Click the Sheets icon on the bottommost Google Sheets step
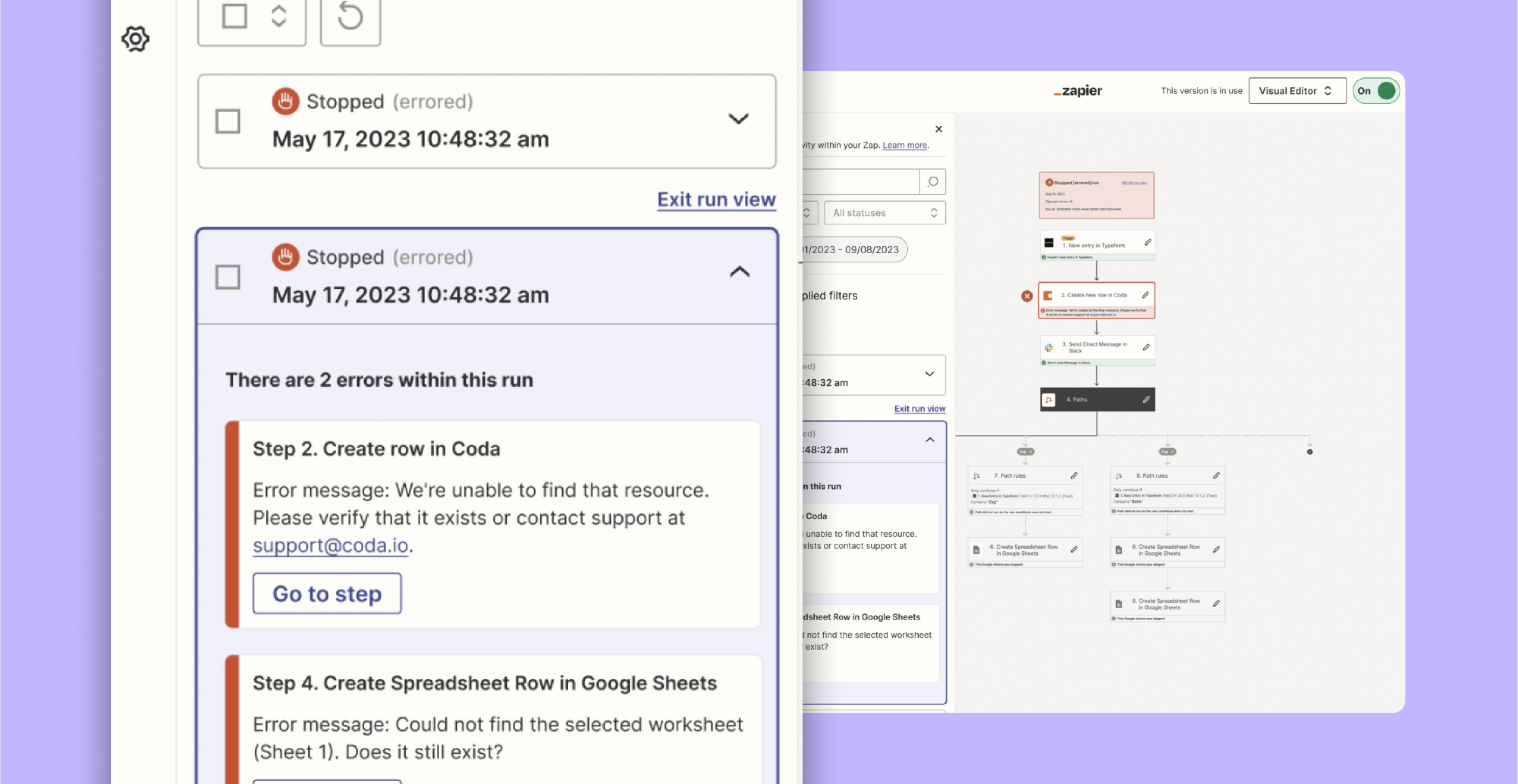 [1119, 604]
